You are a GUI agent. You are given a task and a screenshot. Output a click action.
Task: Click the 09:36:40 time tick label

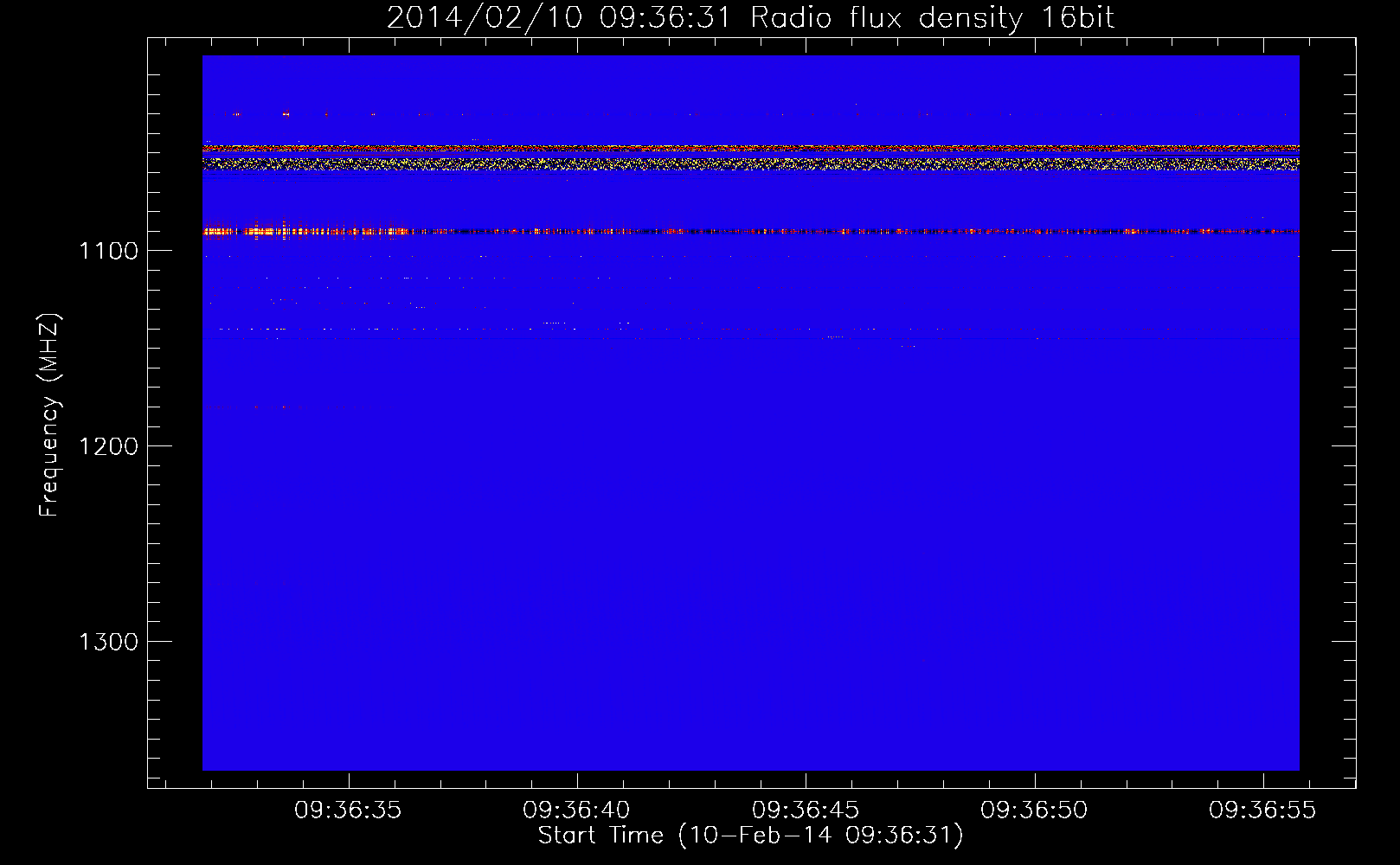click(x=576, y=811)
